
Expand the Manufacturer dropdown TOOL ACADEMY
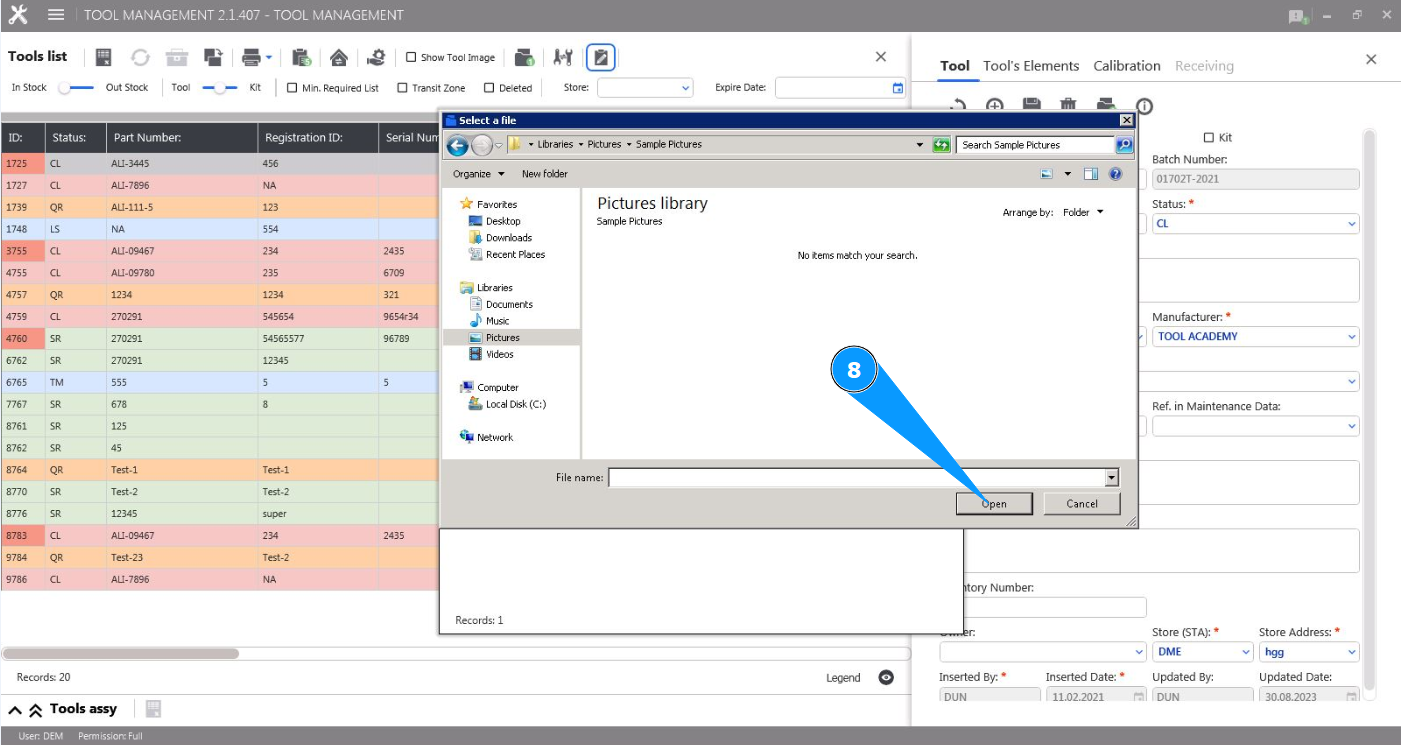tap(1255, 337)
